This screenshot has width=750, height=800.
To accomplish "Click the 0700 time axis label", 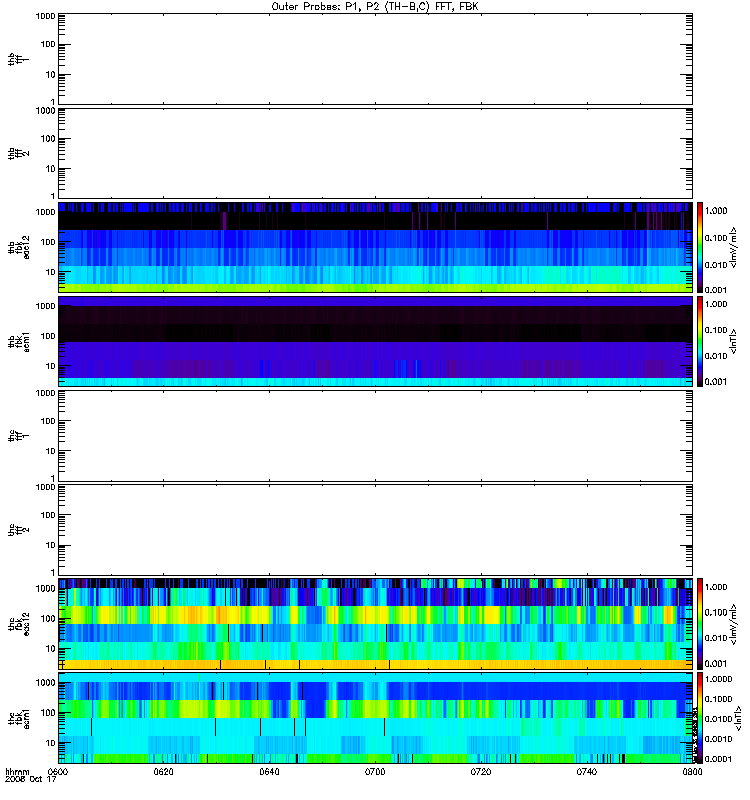I will 375,772.
